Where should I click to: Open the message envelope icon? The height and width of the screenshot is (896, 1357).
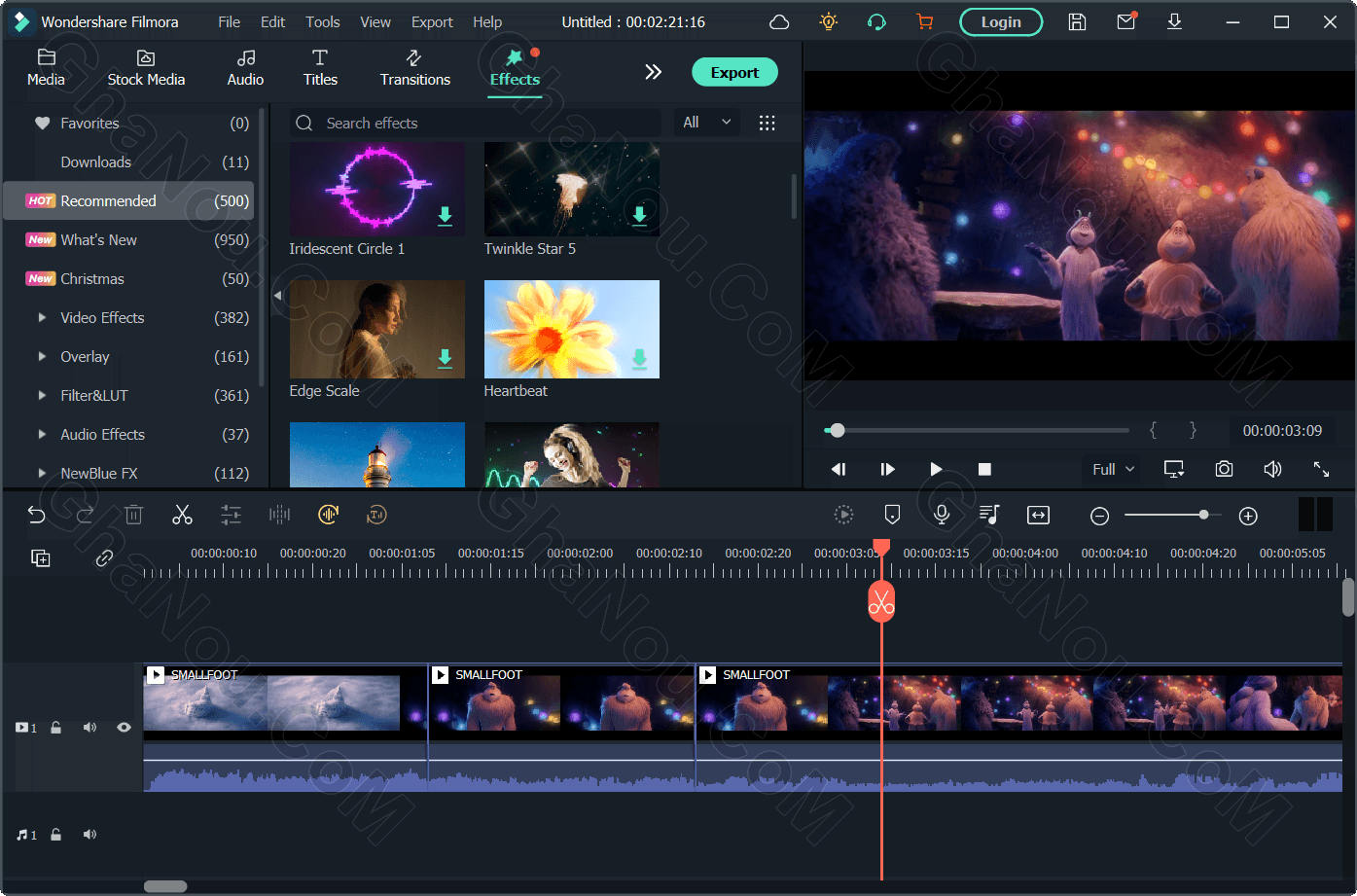1125,21
